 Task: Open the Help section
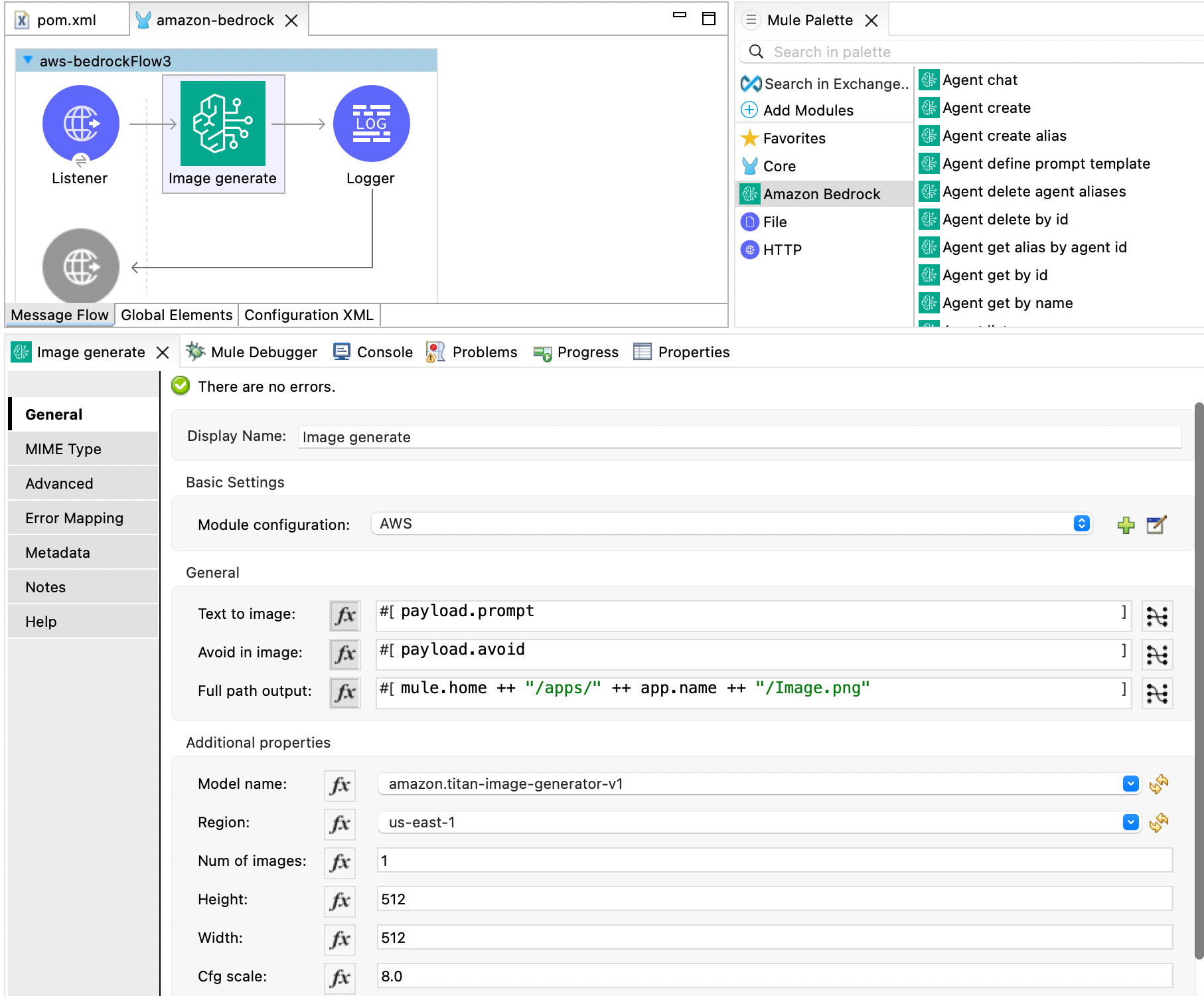tap(84, 622)
